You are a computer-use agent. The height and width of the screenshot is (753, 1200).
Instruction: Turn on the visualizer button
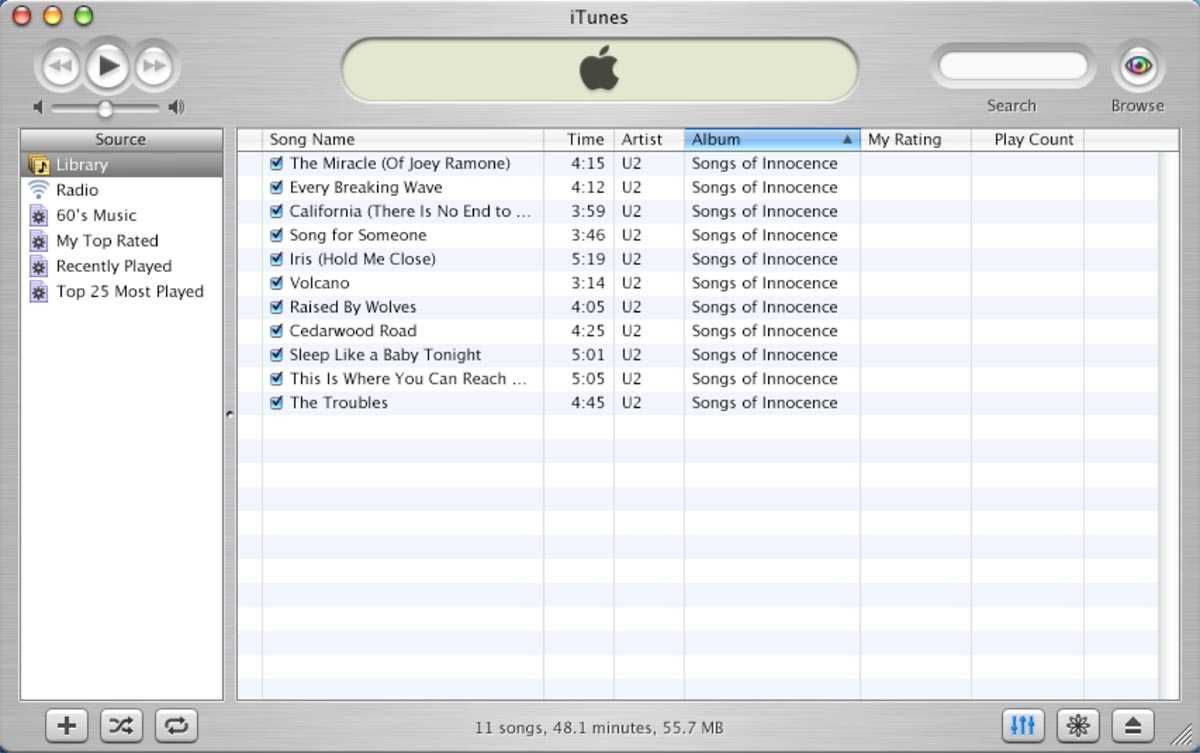1077,726
